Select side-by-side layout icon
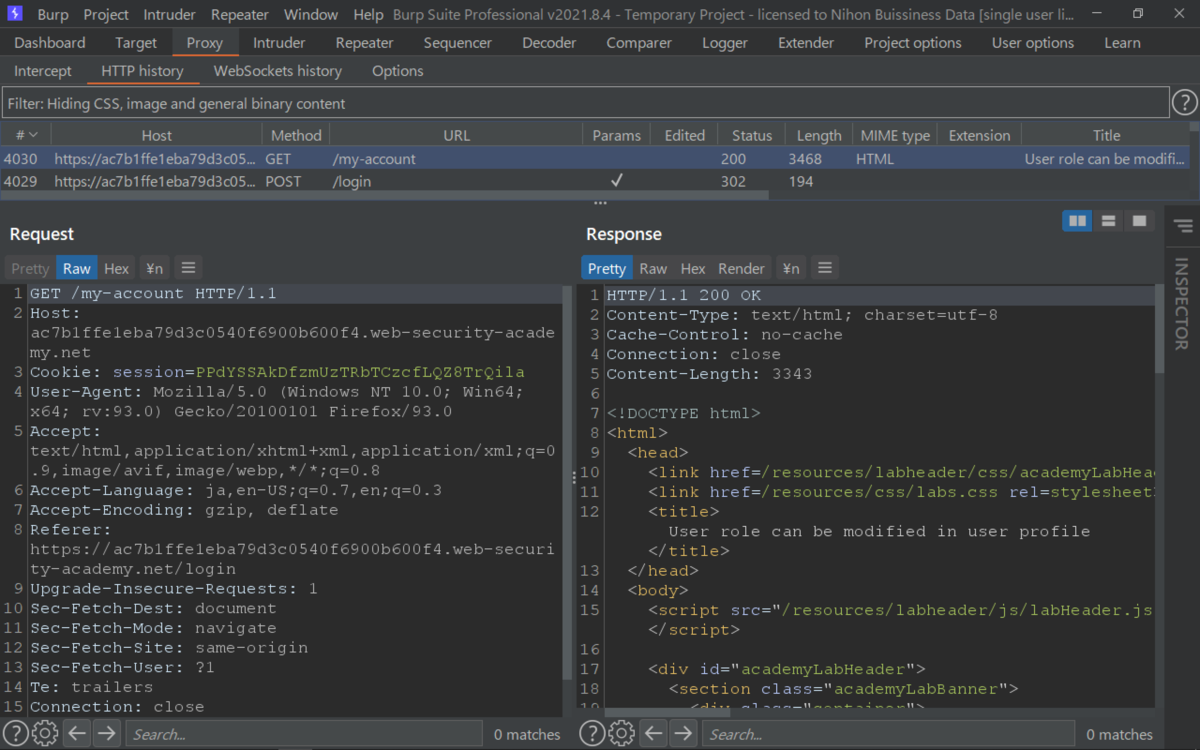 [1077, 221]
